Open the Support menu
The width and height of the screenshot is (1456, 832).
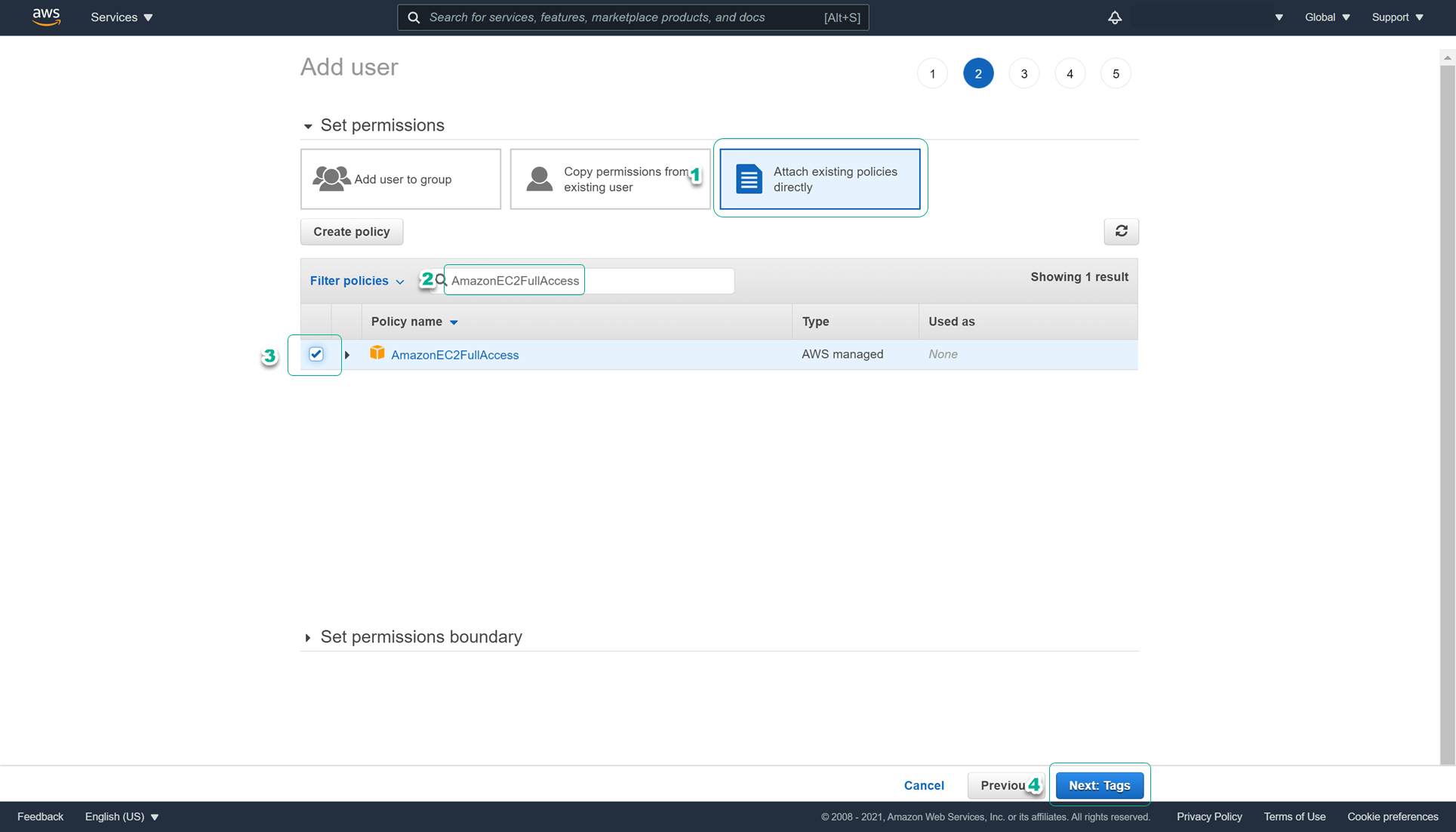1397,17
